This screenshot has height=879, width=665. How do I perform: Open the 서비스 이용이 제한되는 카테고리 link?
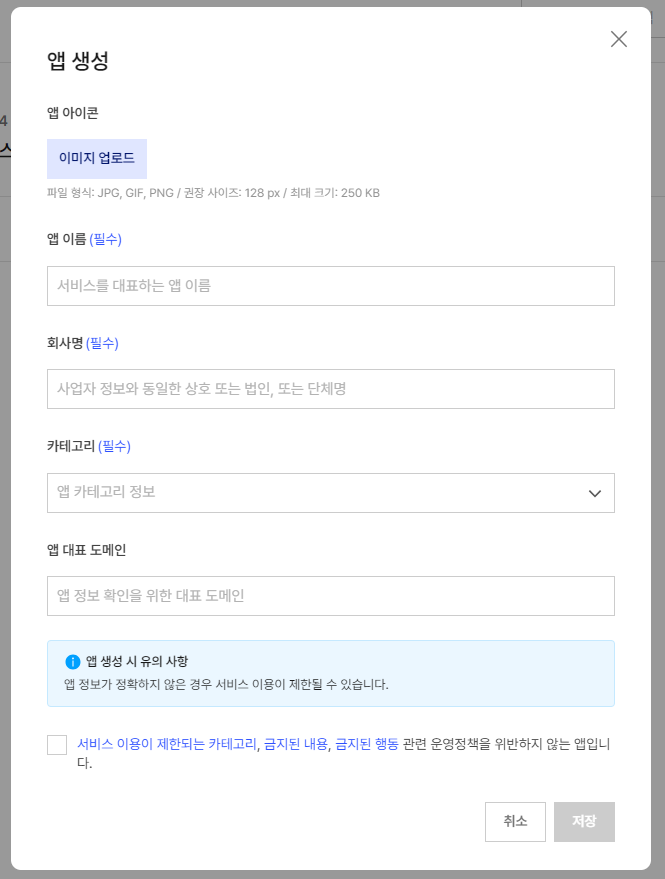click(167, 744)
